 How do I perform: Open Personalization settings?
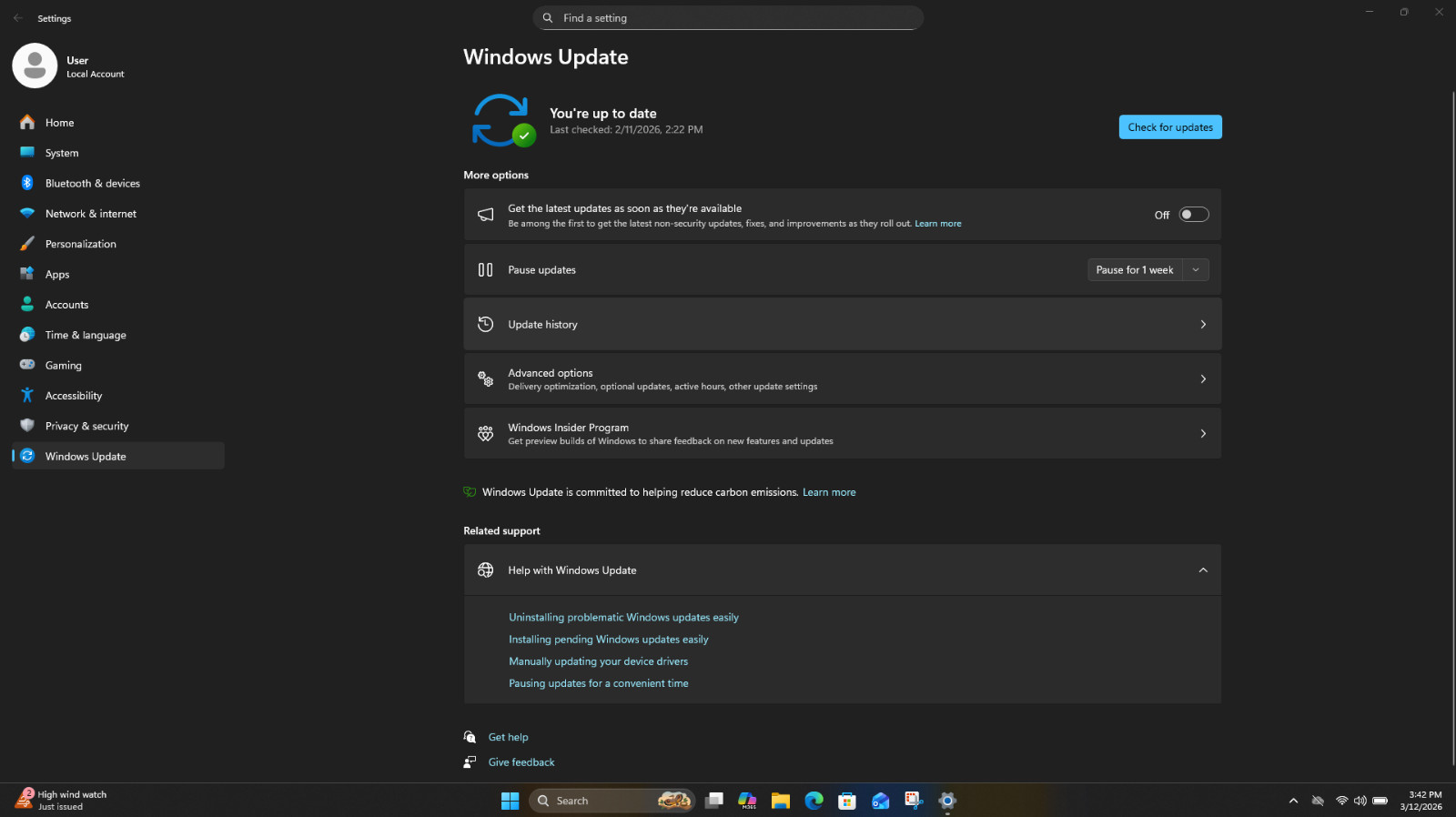point(118,244)
